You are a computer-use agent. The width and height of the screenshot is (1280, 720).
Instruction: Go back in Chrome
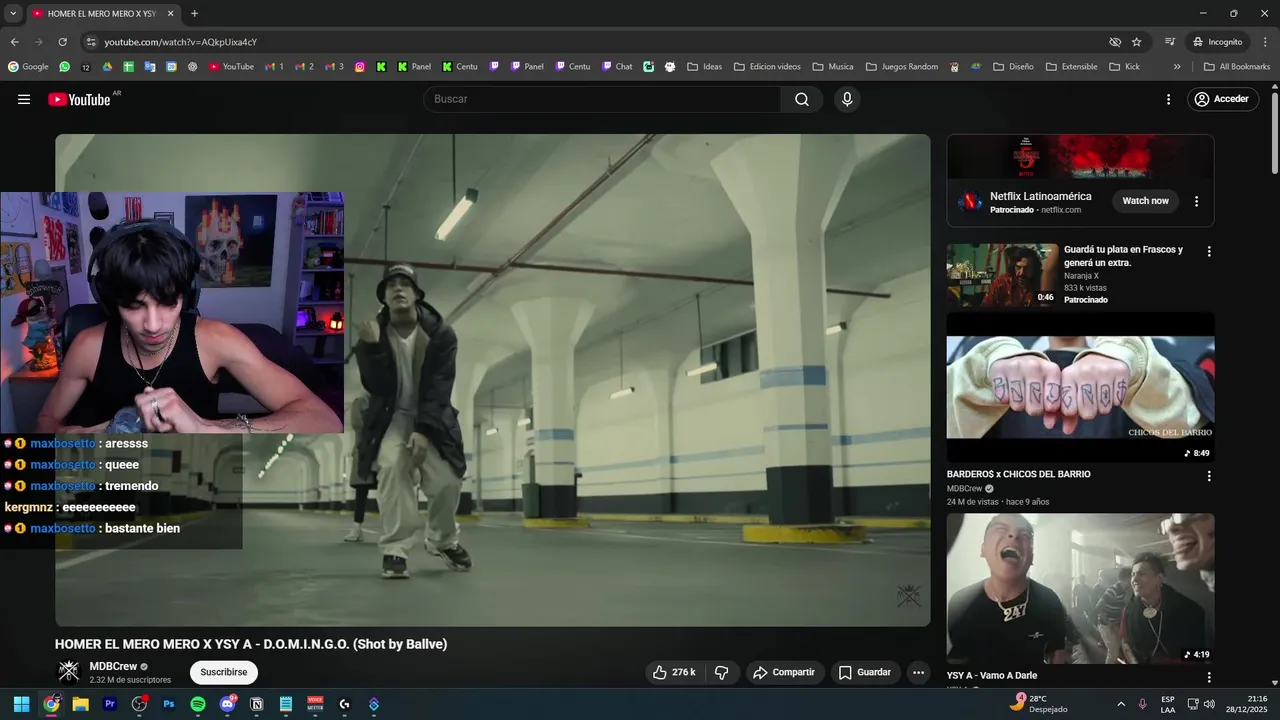click(14, 42)
